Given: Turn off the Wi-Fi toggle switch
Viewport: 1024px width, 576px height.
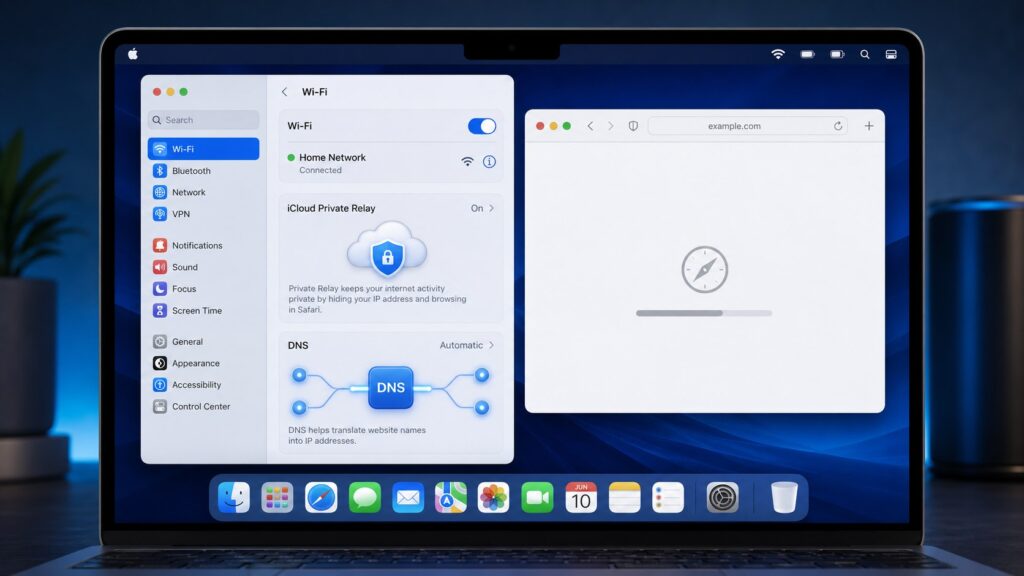Looking at the screenshot, I should tap(482, 126).
